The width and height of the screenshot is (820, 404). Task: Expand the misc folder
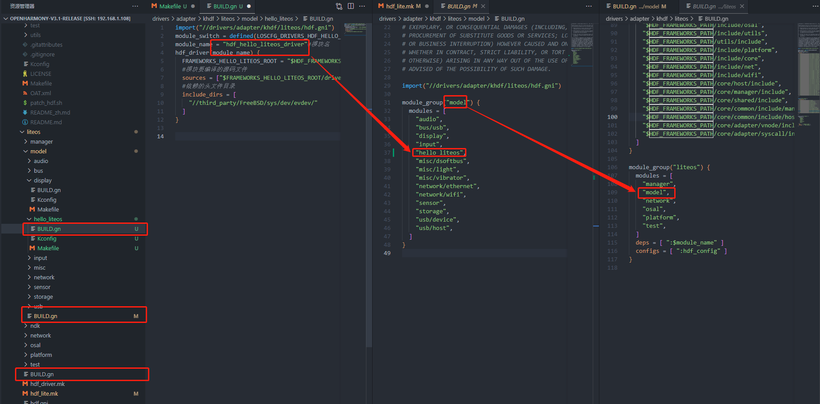[29, 268]
